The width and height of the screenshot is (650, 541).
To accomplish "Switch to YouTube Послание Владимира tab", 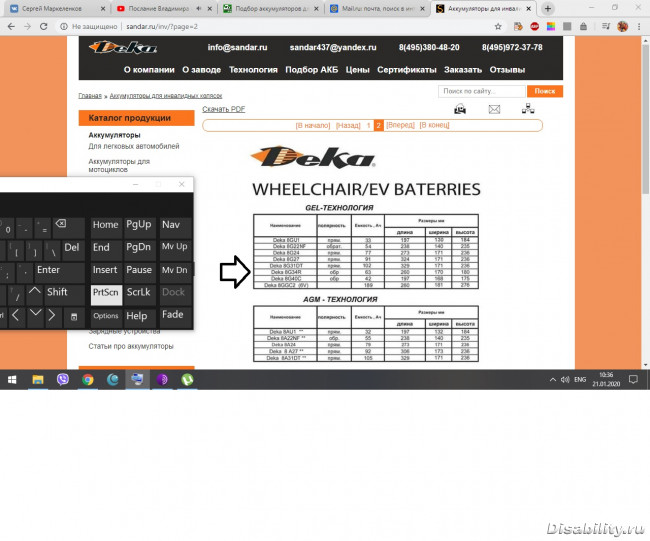I will [x=165, y=8].
